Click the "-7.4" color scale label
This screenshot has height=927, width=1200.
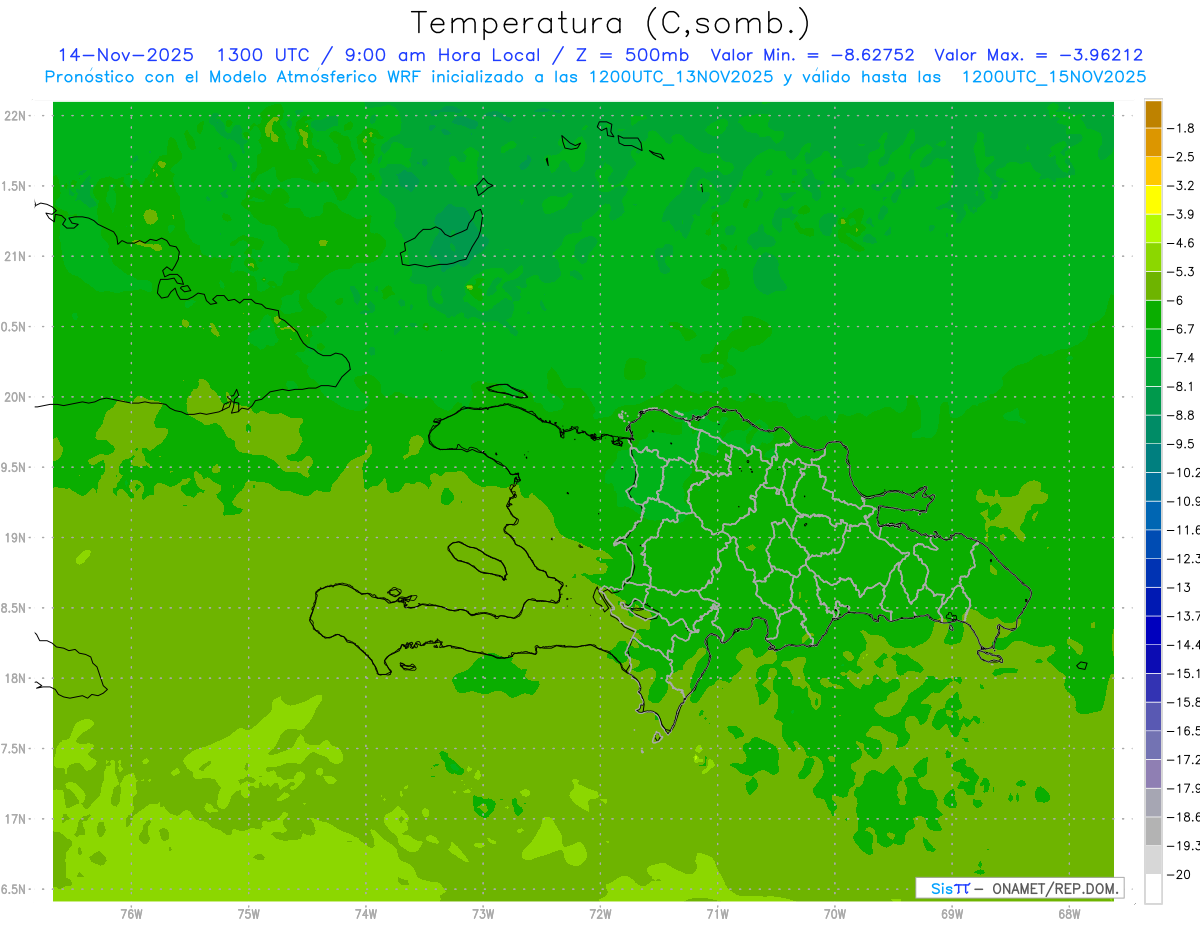click(x=1183, y=358)
